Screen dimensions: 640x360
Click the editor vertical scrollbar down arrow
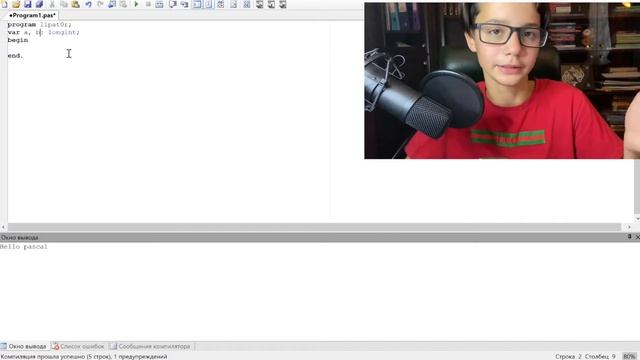(637, 219)
